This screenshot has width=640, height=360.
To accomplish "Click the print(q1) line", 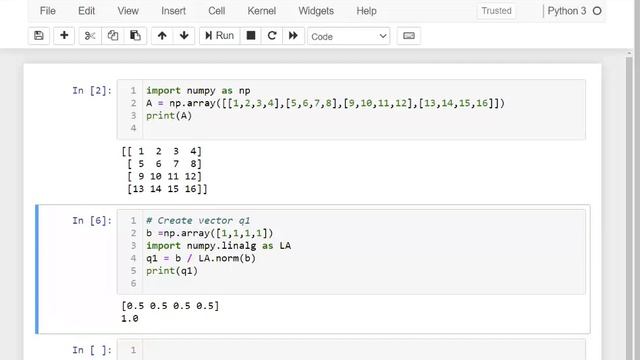I will pyautogui.click(x=172, y=271).
